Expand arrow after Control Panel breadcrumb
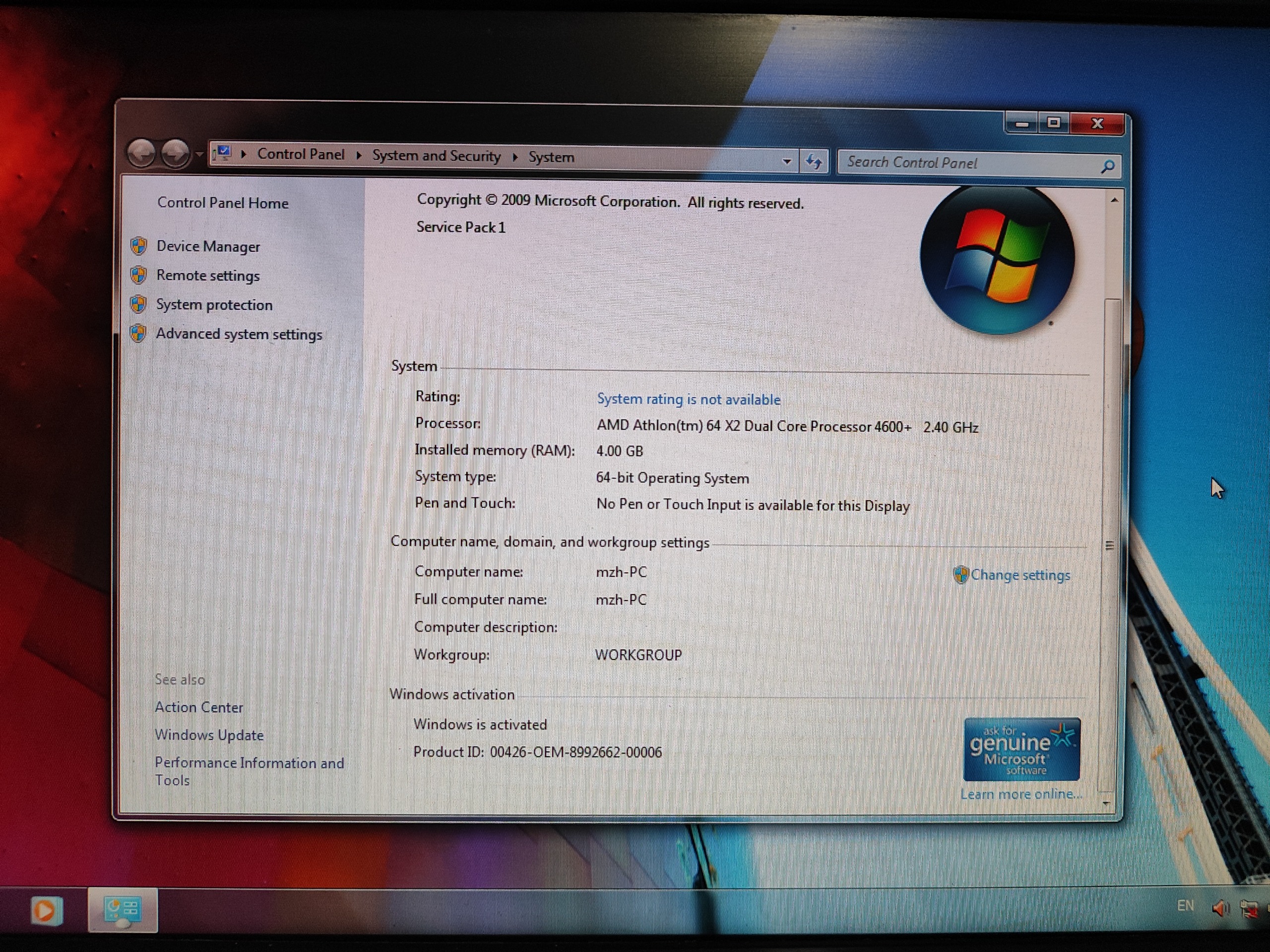This screenshot has height=952, width=1270. tap(359, 155)
